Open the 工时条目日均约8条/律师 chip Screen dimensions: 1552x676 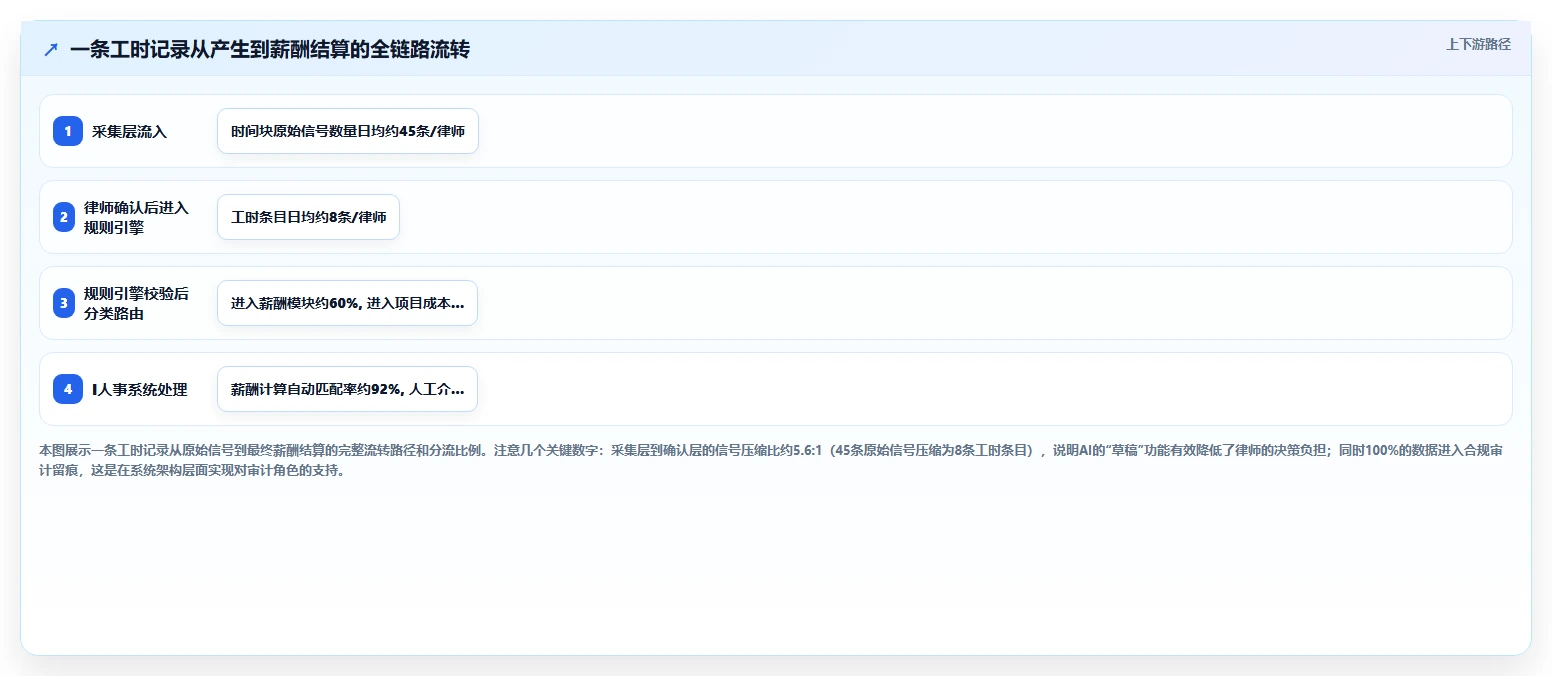click(308, 217)
